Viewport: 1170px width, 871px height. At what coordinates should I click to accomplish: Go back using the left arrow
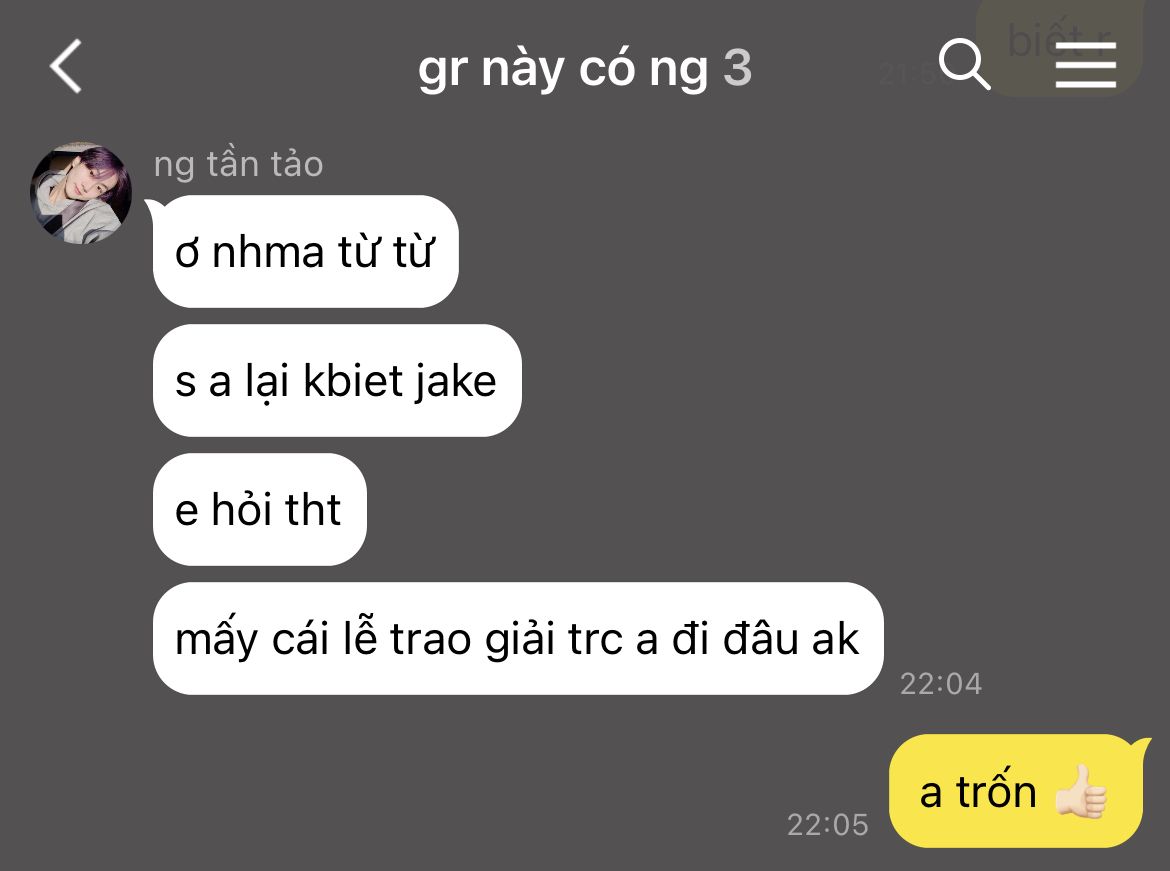tap(66, 66)
